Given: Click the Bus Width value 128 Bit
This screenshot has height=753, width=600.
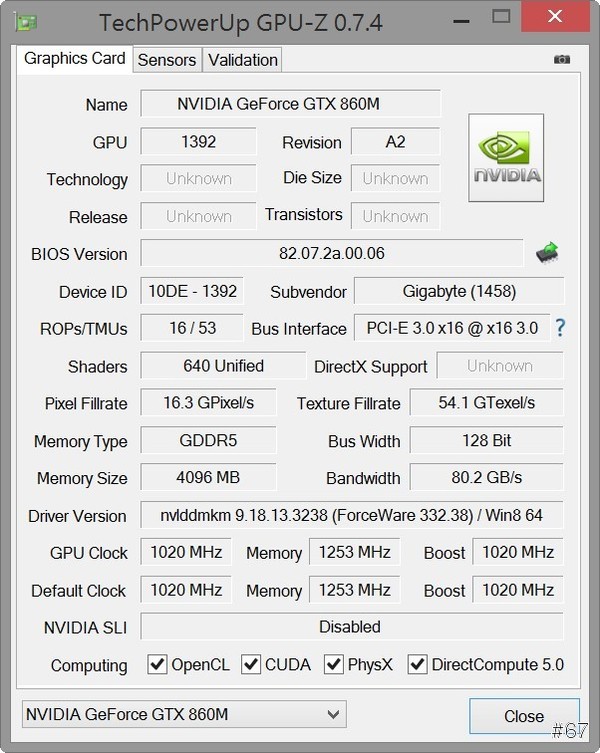Looking at the screenshot, I should (487, 440).
